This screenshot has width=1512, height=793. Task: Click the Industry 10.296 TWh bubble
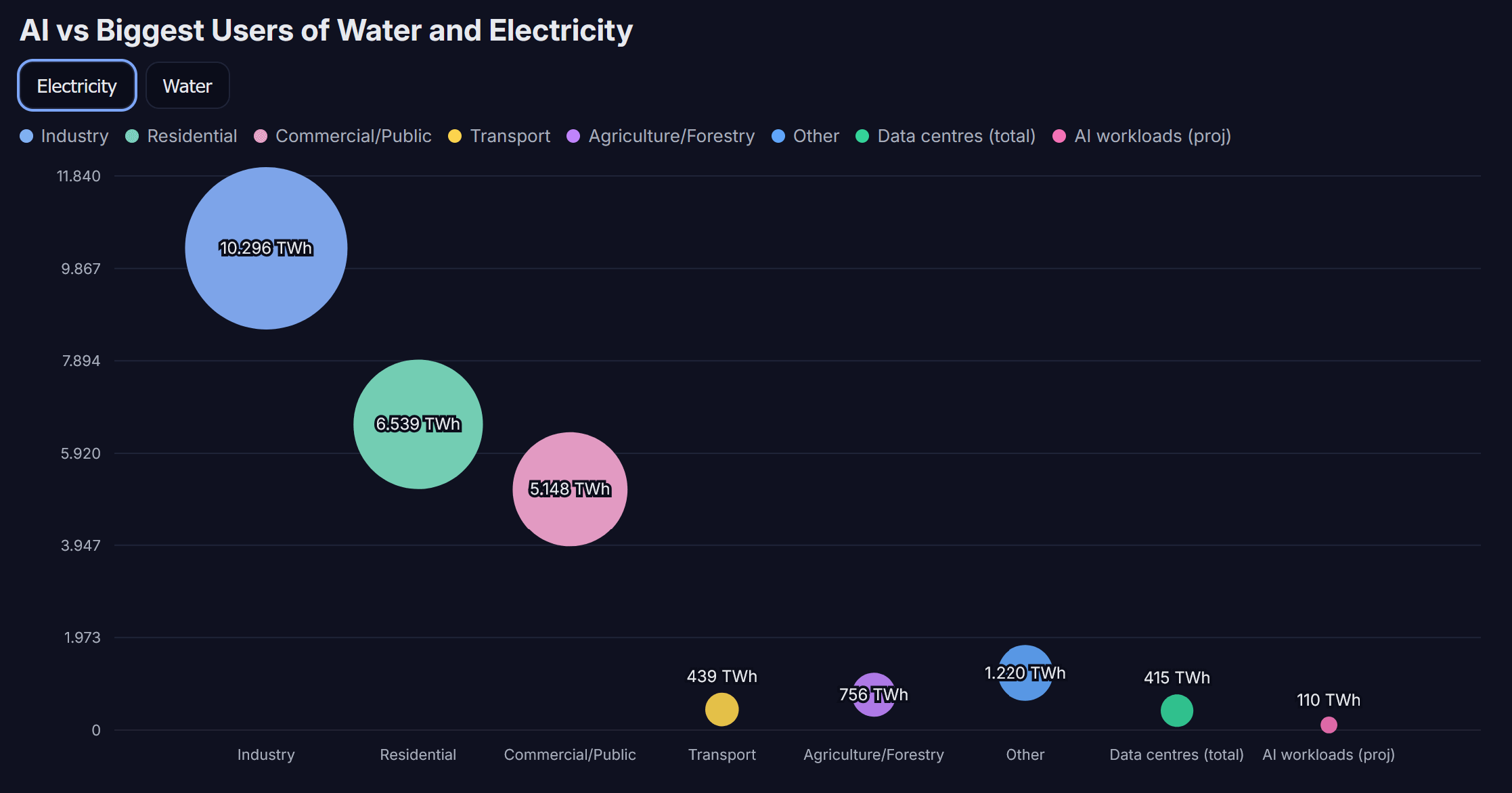[266, 248]
